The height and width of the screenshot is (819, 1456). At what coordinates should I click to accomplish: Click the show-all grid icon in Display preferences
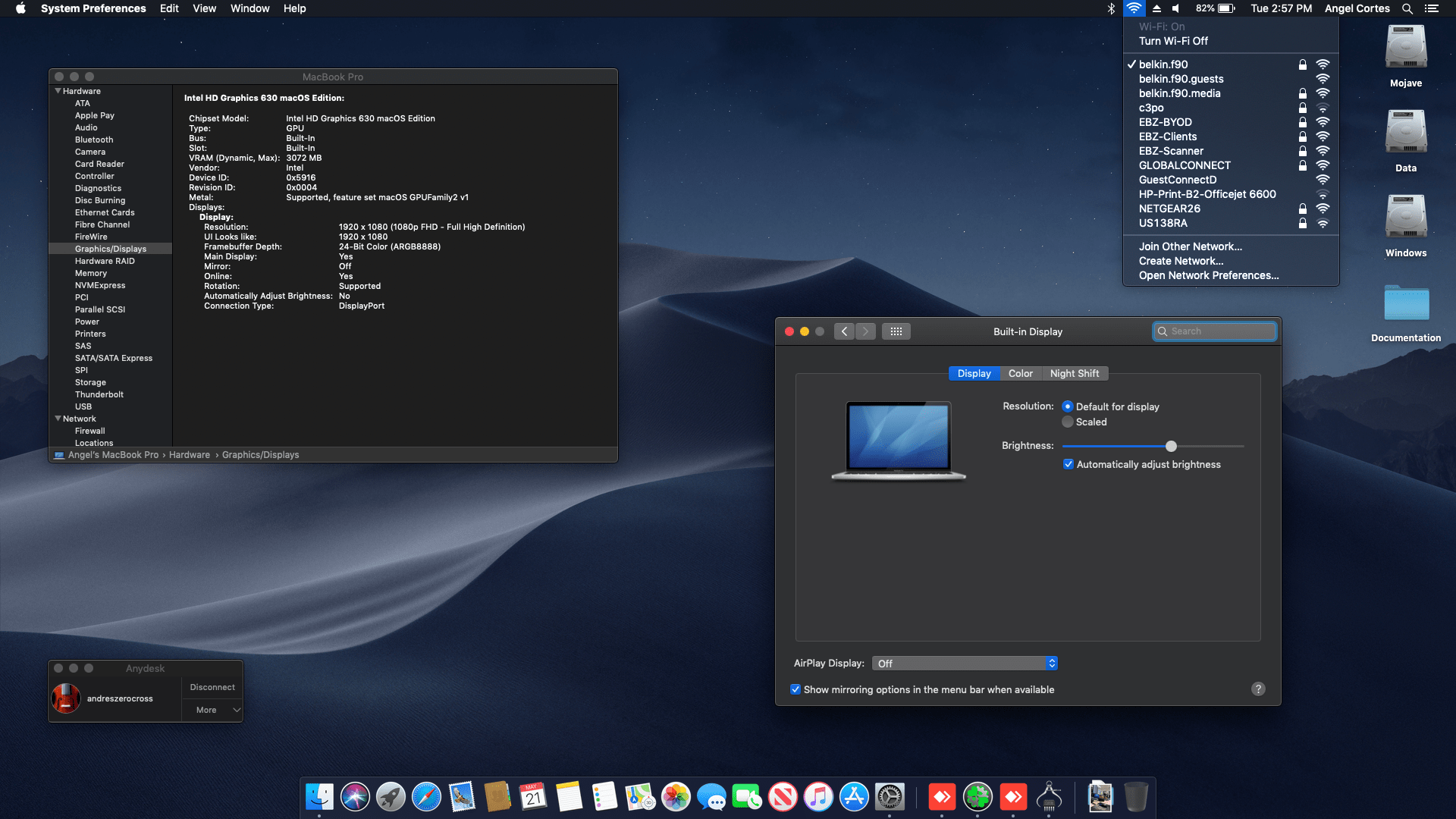(896, 331)
